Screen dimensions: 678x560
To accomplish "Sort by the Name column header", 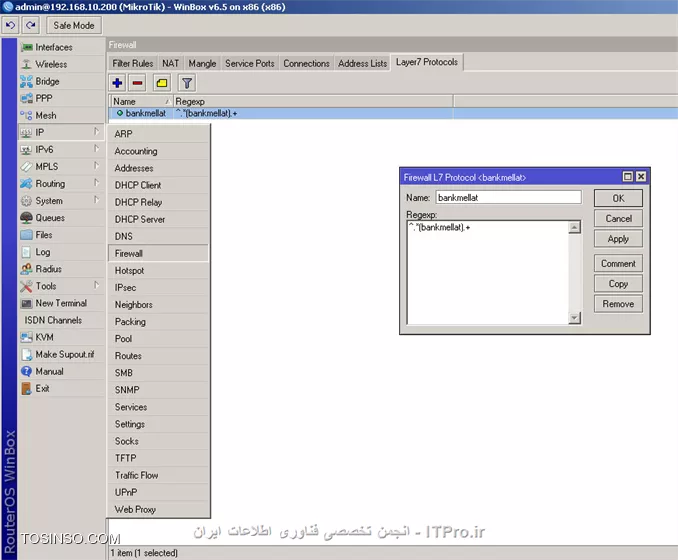I will (141, 101).
